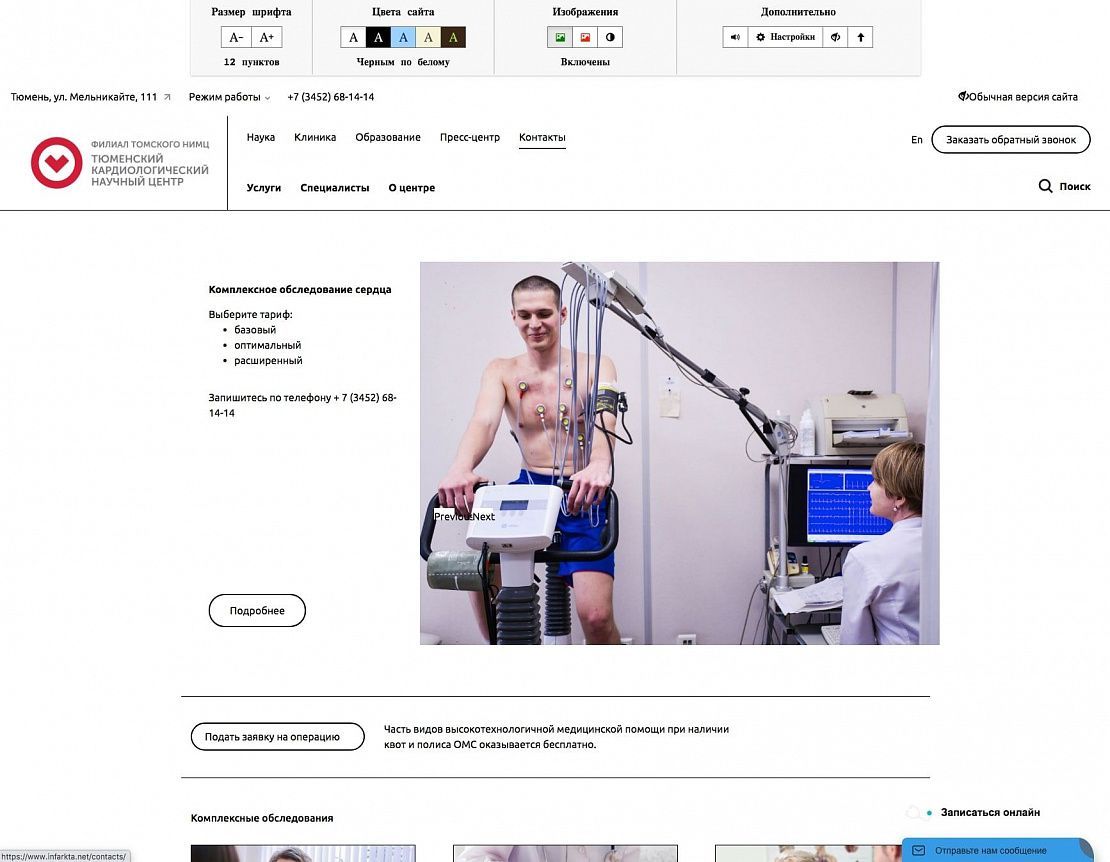Enable images with green picture toggle
The width and height of the screenshot is (1110, 862).
[560, 38]
